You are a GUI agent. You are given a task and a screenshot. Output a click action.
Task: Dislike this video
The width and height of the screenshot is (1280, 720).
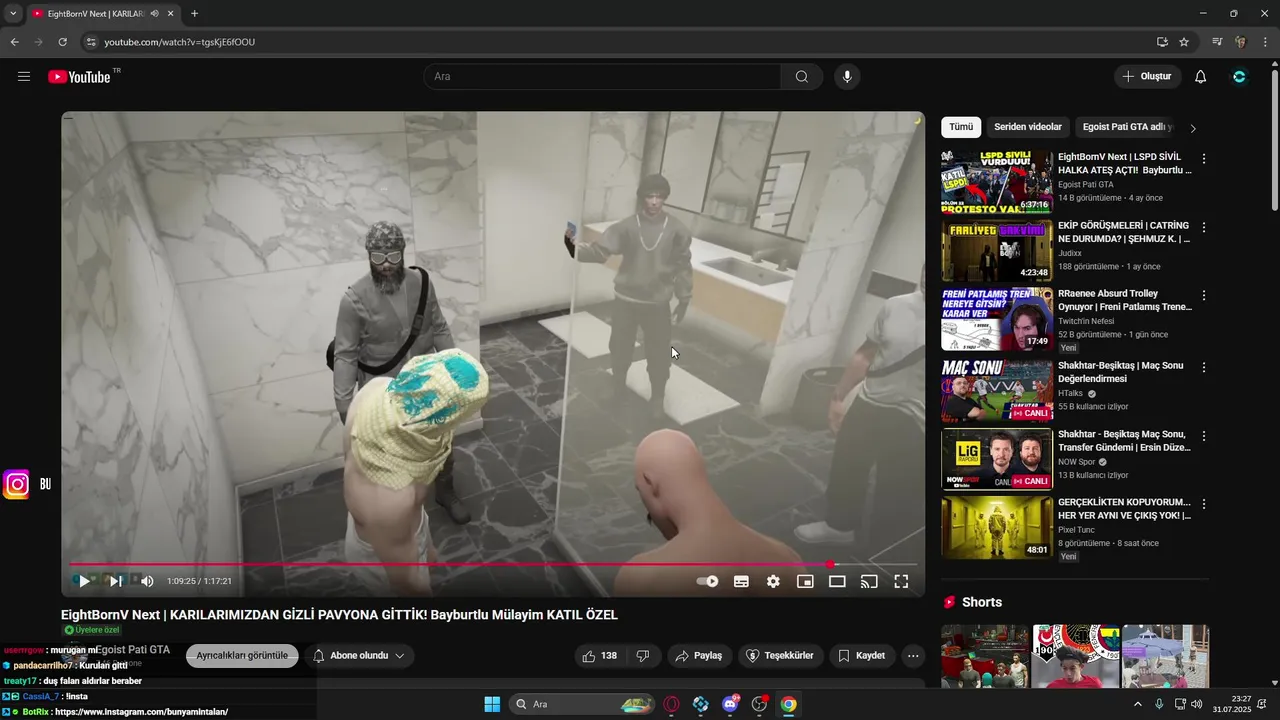coord(643,656)
